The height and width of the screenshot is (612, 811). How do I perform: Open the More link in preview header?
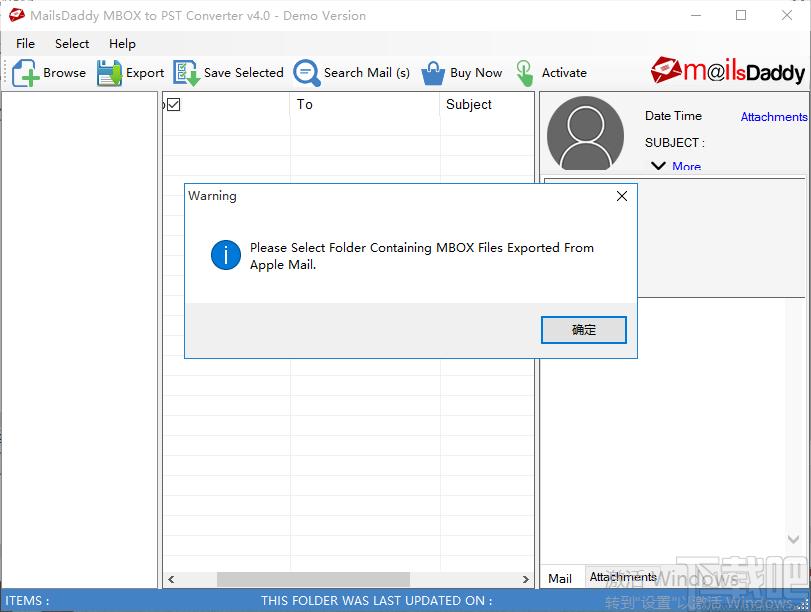click(x=686, y=166)
